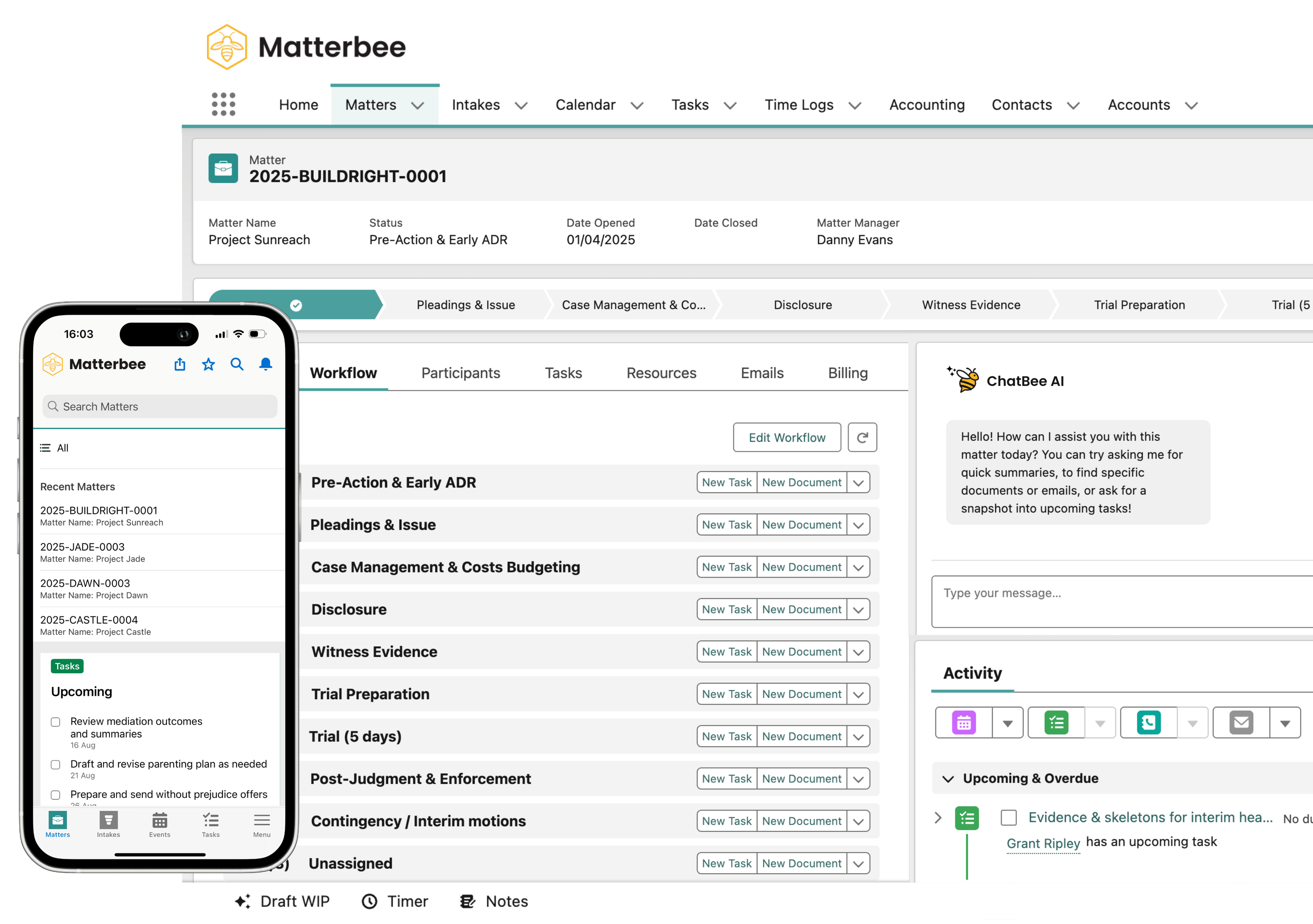Viewport: 1313px width, 924px height.
Task: Open dropdown next to Disclosure New Document
Action: (x=858, y=609)
